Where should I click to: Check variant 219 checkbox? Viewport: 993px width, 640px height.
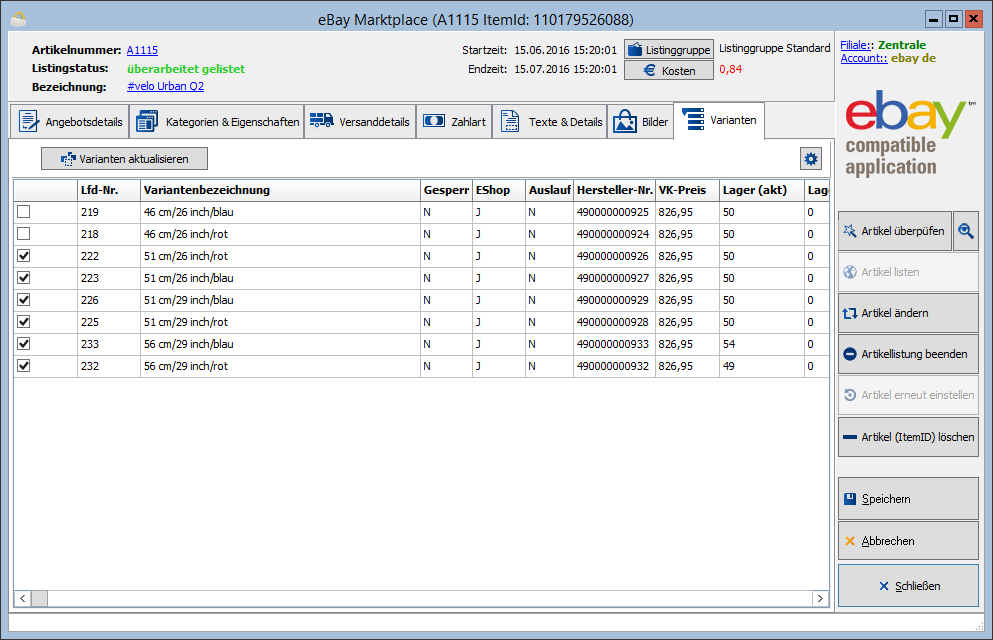[23, 211]
